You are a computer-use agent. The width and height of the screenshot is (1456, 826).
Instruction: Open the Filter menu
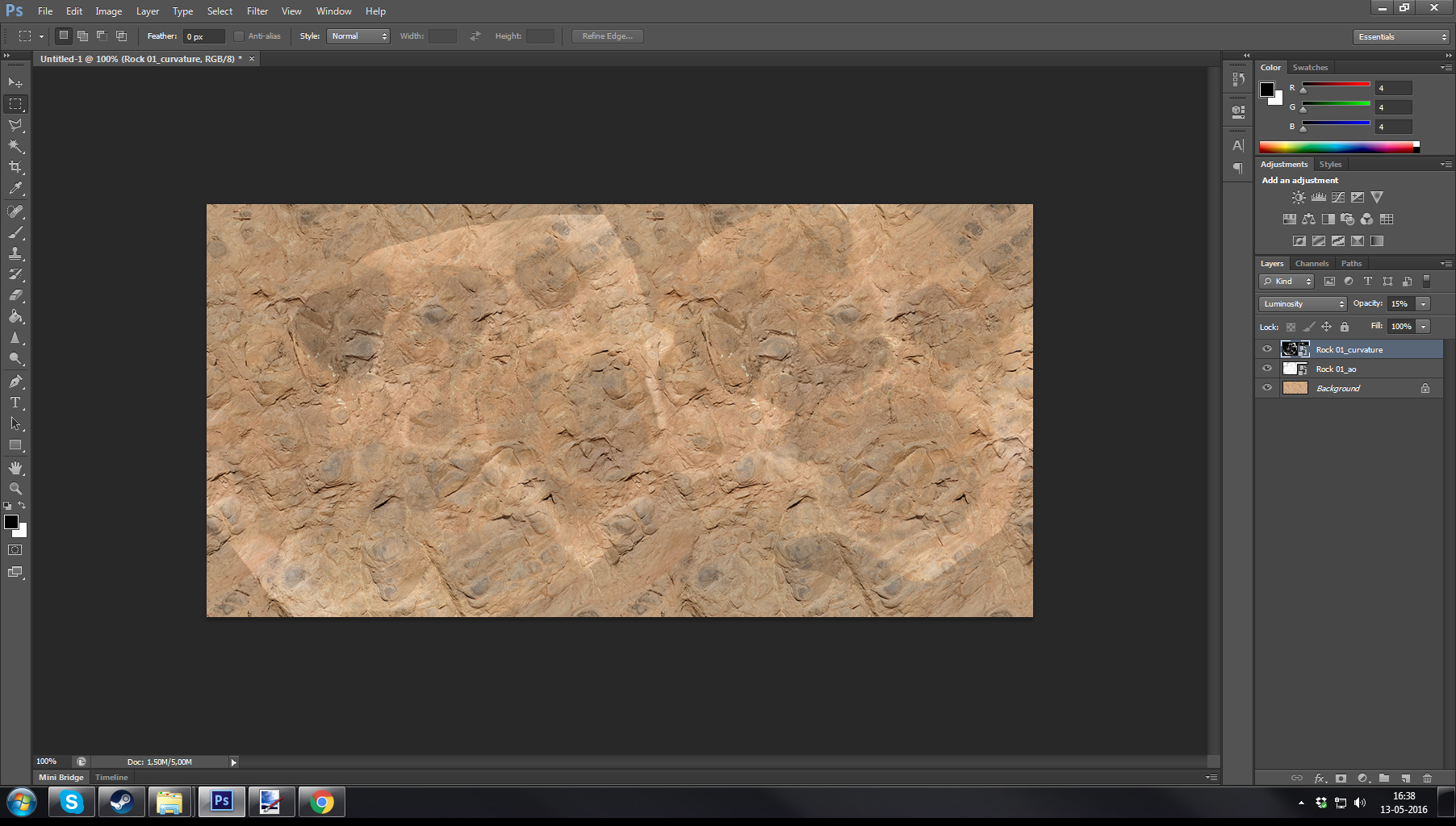coord(257,11)
